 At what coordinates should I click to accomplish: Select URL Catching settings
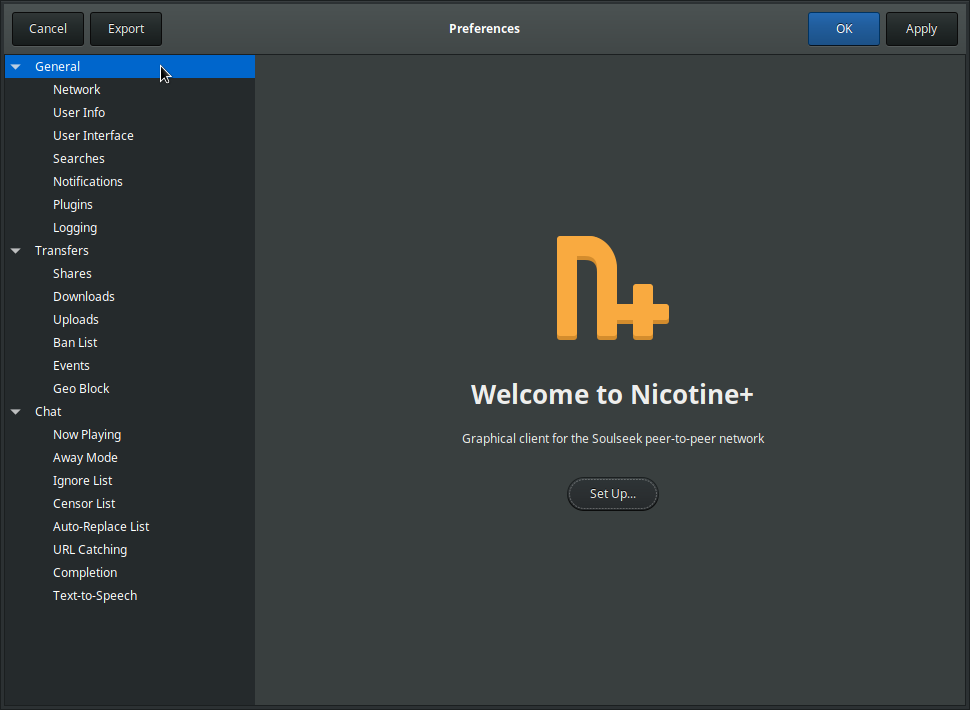pyautogui.click(x=130, y=550)
